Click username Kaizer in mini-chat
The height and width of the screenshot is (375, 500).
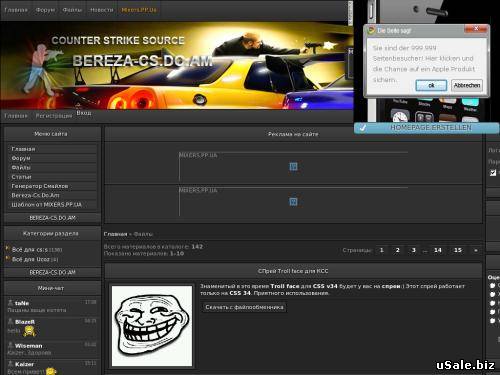coord(24,364)
